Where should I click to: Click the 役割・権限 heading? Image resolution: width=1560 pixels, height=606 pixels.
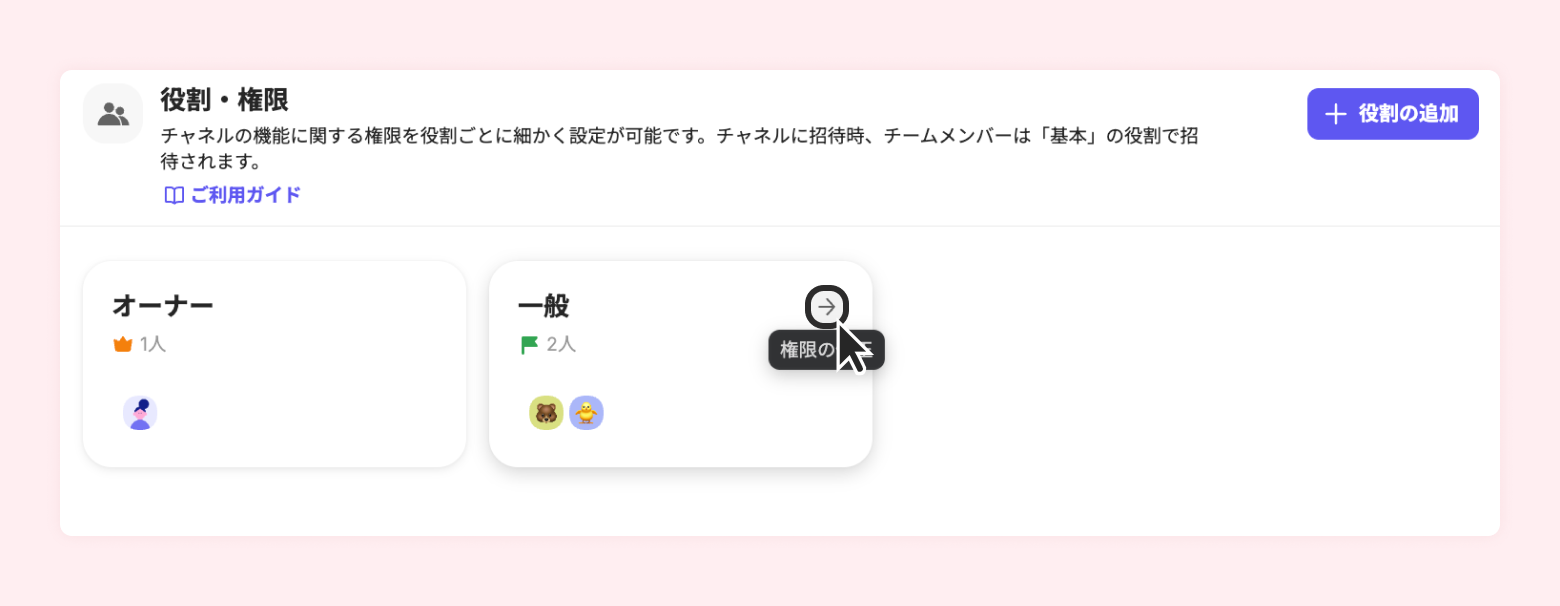(x=224, y=100)
